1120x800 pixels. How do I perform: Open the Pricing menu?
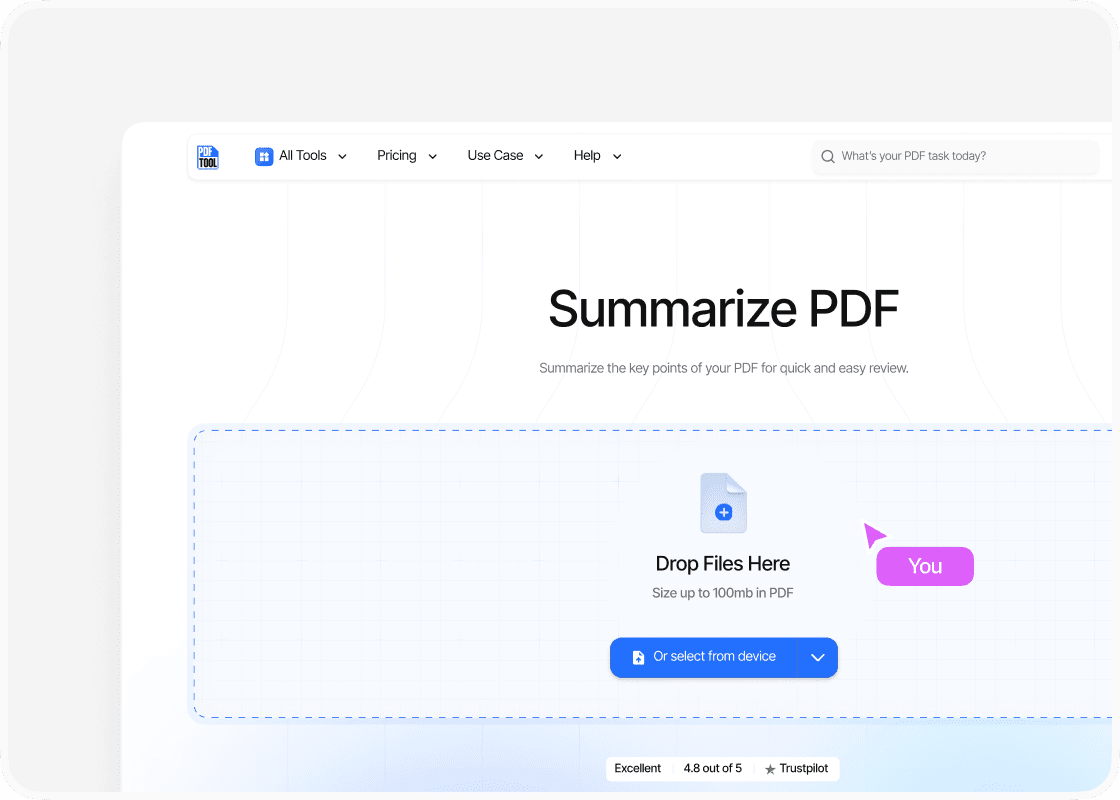(397, 156)
